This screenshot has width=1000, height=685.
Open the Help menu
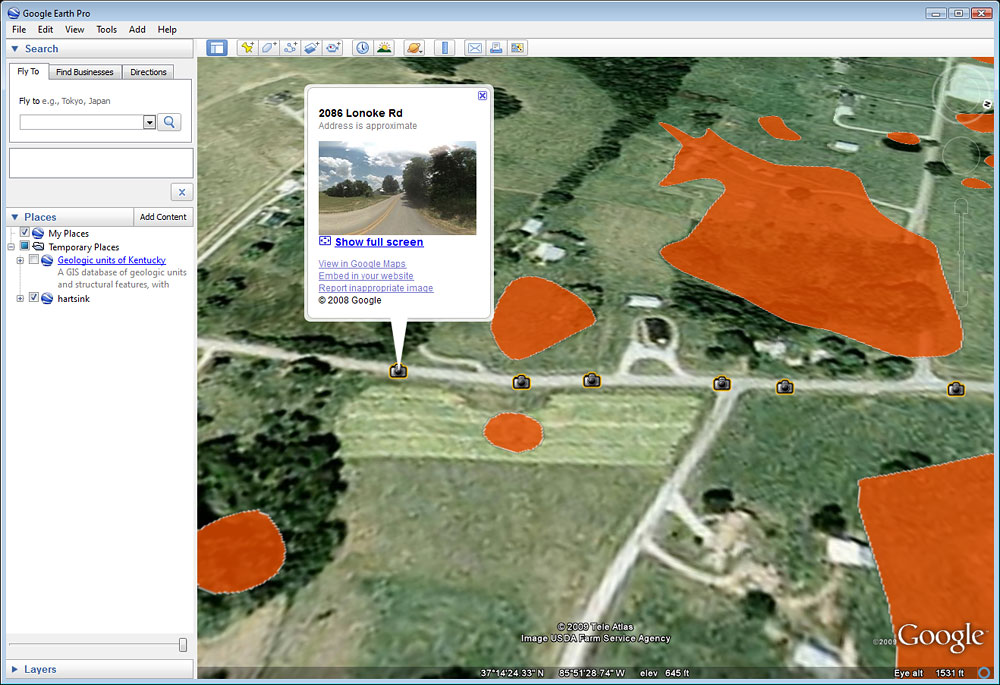(167, 29)
